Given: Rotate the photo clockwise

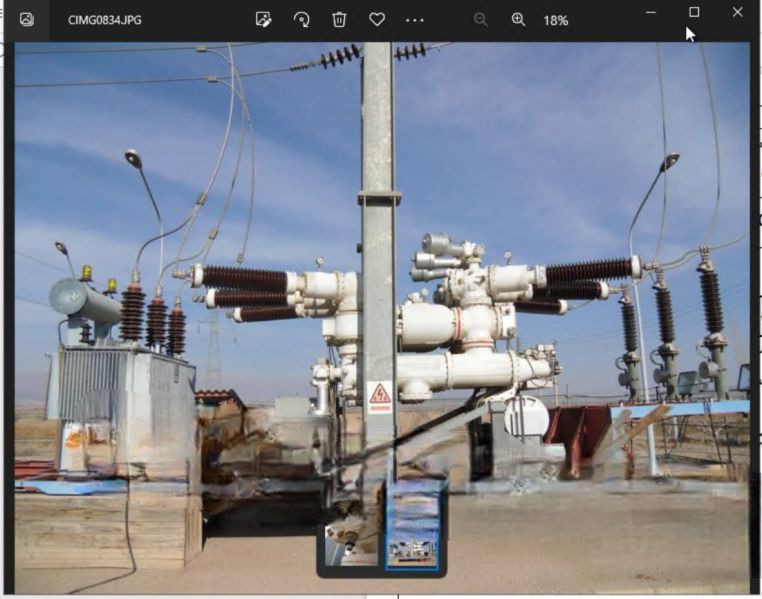Looking at the screenshot, I should [x=301, y=20].
